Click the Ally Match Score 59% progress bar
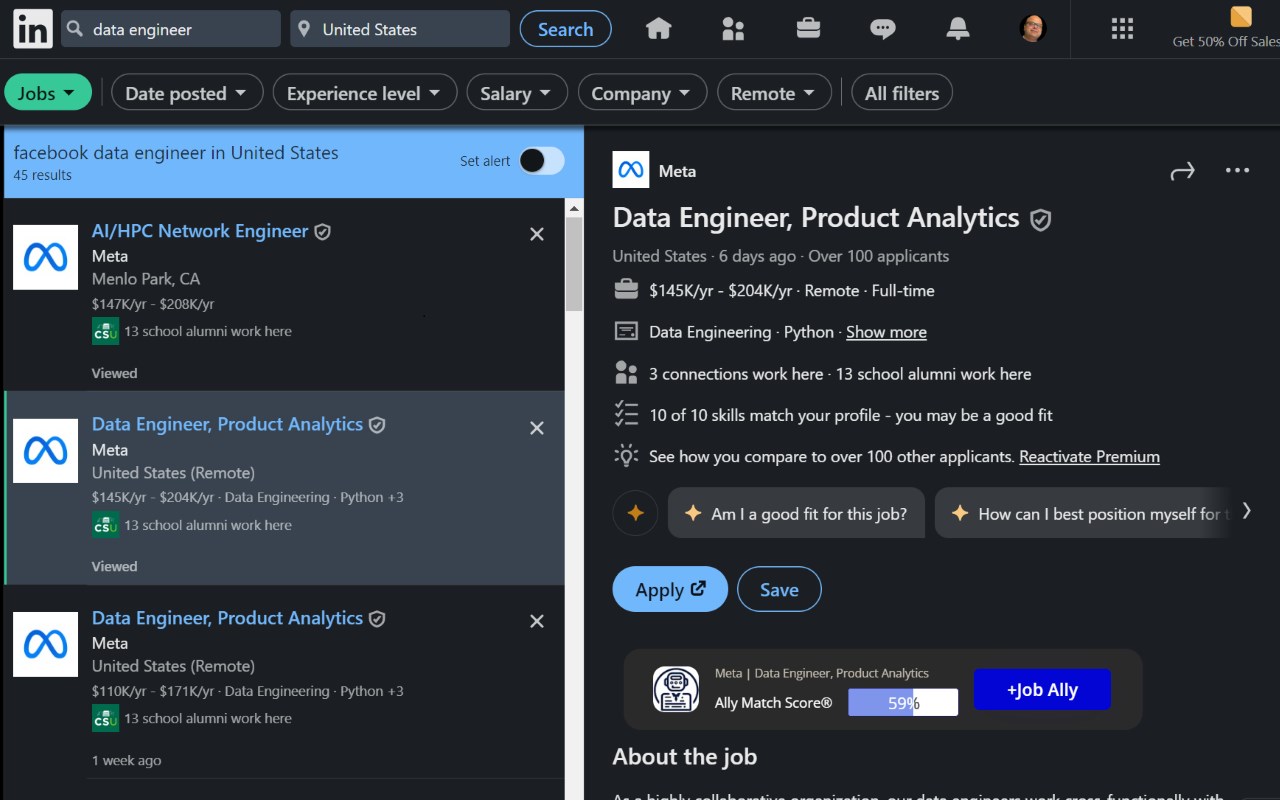This screenshot has height=800, width=1280. coord(903,703)
